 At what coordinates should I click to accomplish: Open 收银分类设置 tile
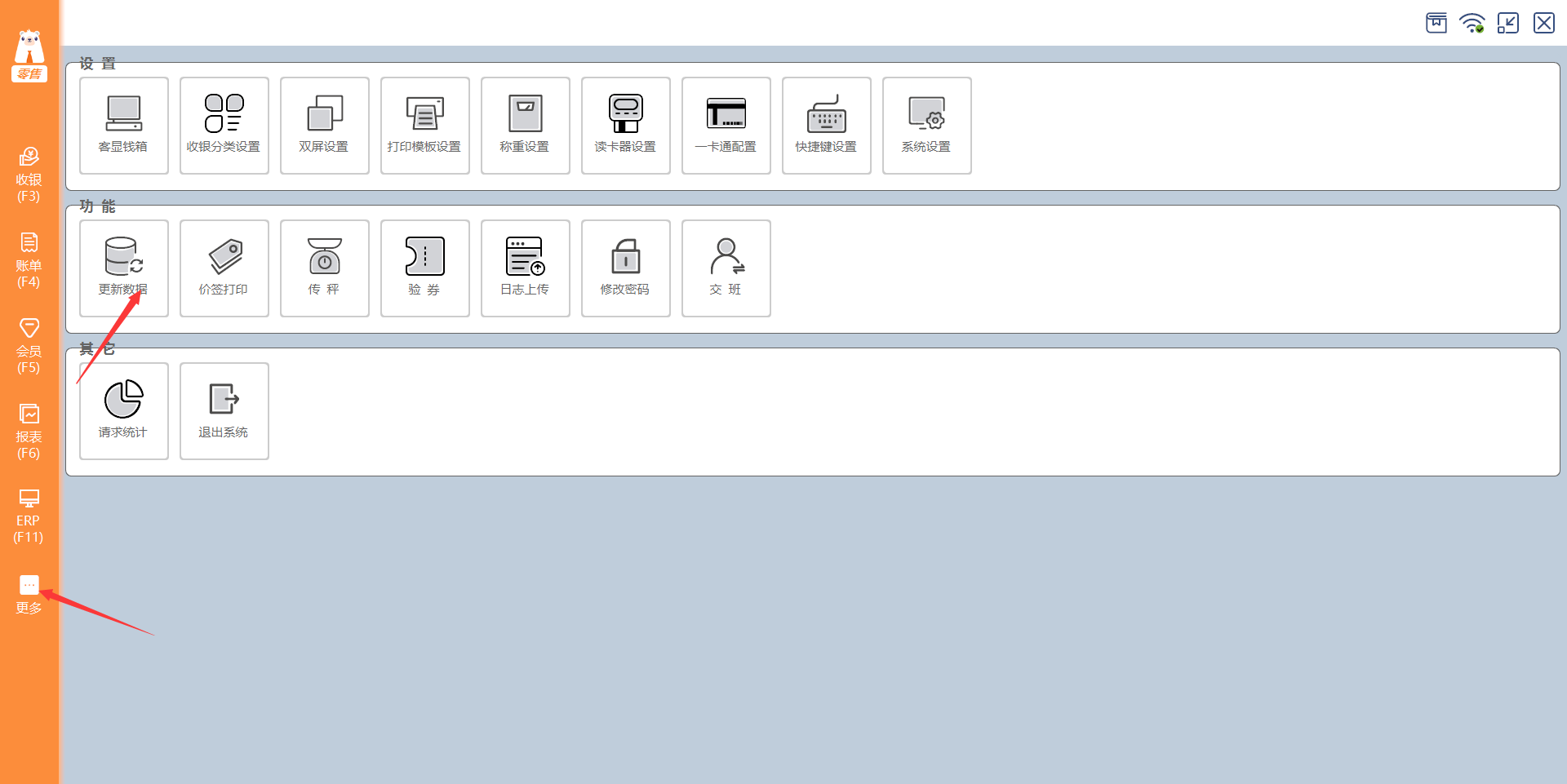pos(224,126)
